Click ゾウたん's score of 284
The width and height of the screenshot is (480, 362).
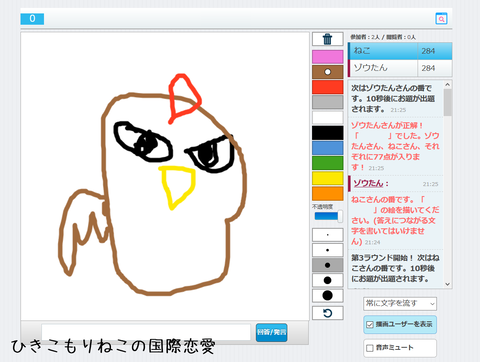[428, 68]
